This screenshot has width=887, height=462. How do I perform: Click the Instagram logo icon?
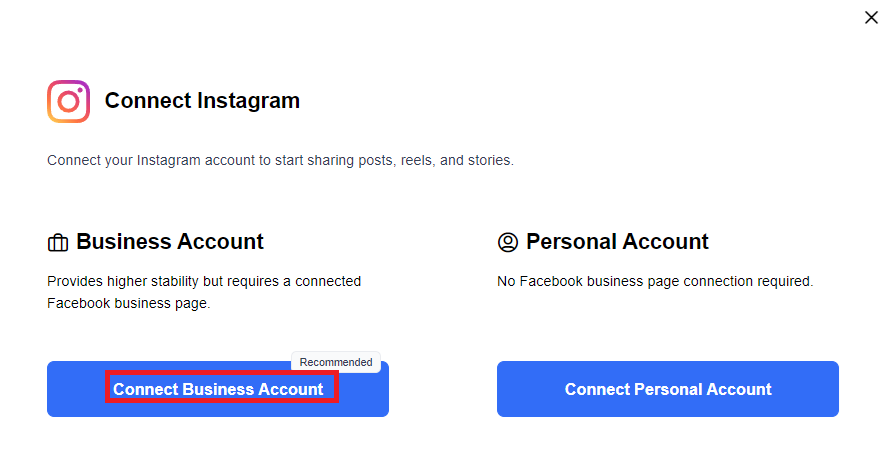(68, 101)
